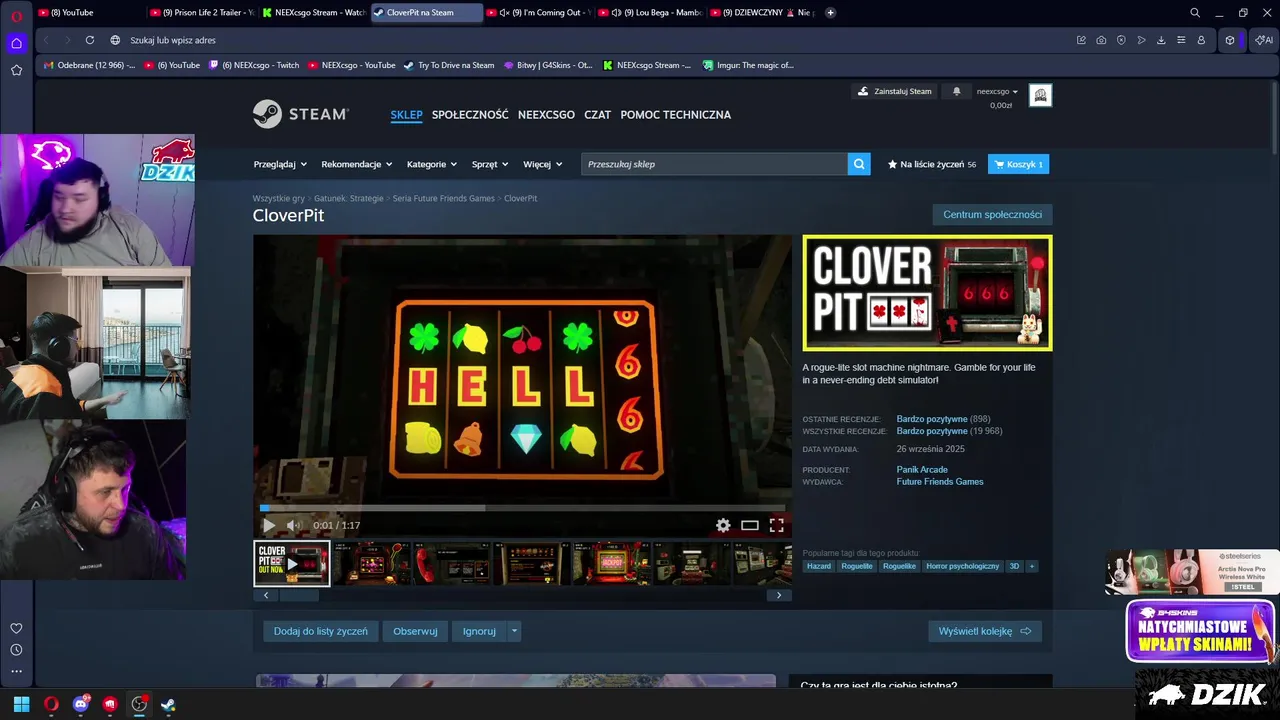Open sidebar history clock icon
Viewport: 1280px width, 720px height.
tap(16, 650)
